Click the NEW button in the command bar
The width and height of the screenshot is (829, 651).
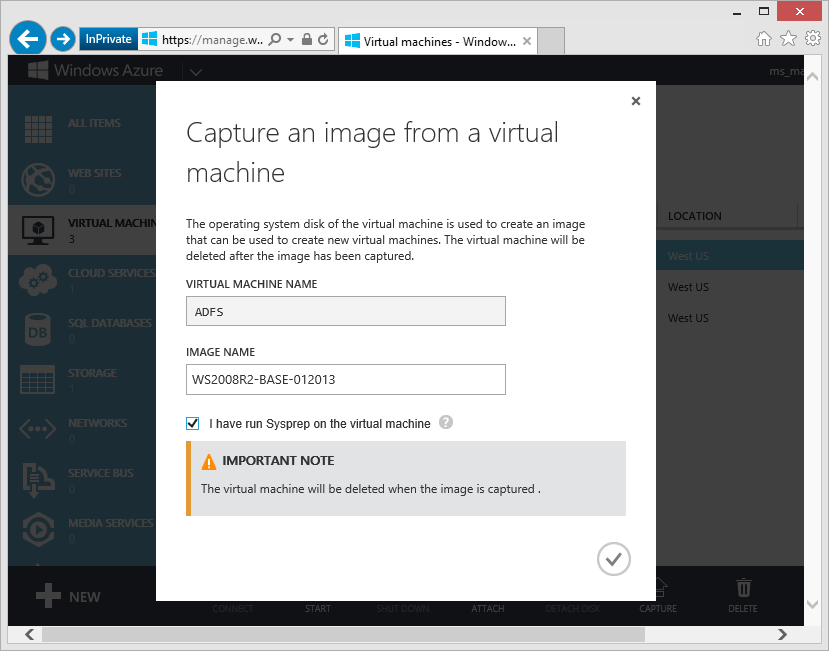coord(68,597)
